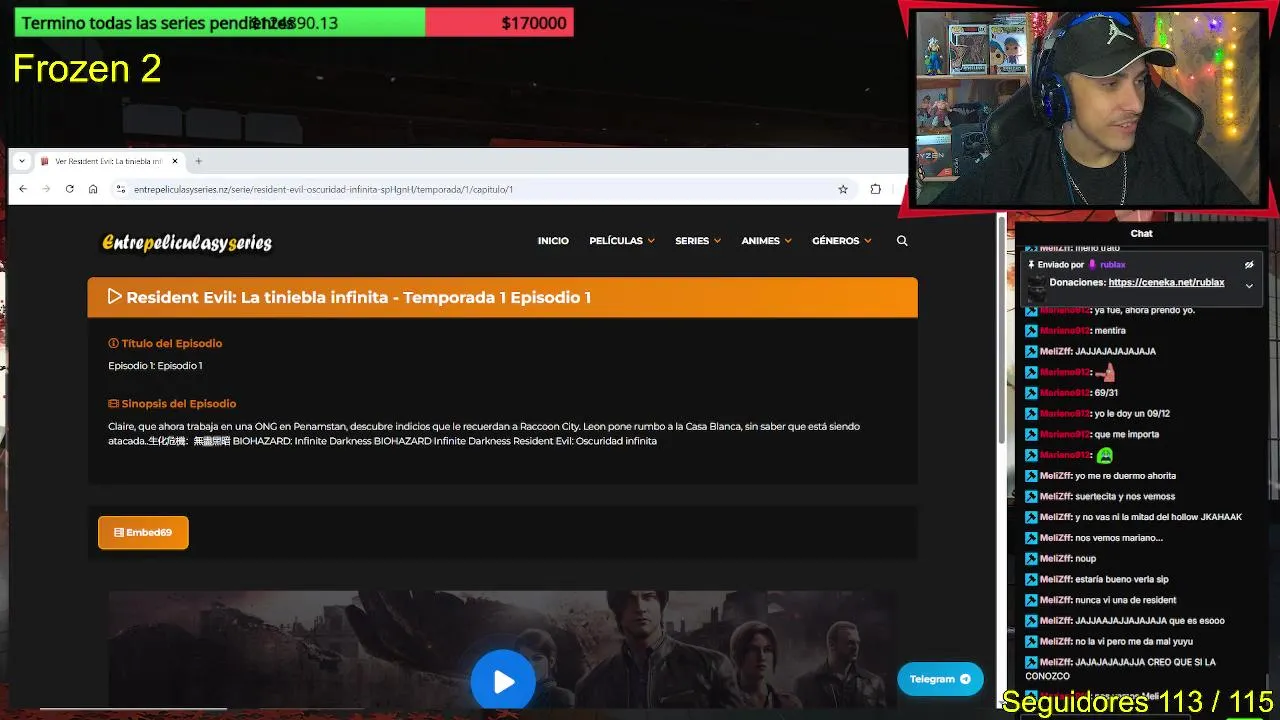
Task: Start video with the blue play button
Action: [x=503, y=682]
